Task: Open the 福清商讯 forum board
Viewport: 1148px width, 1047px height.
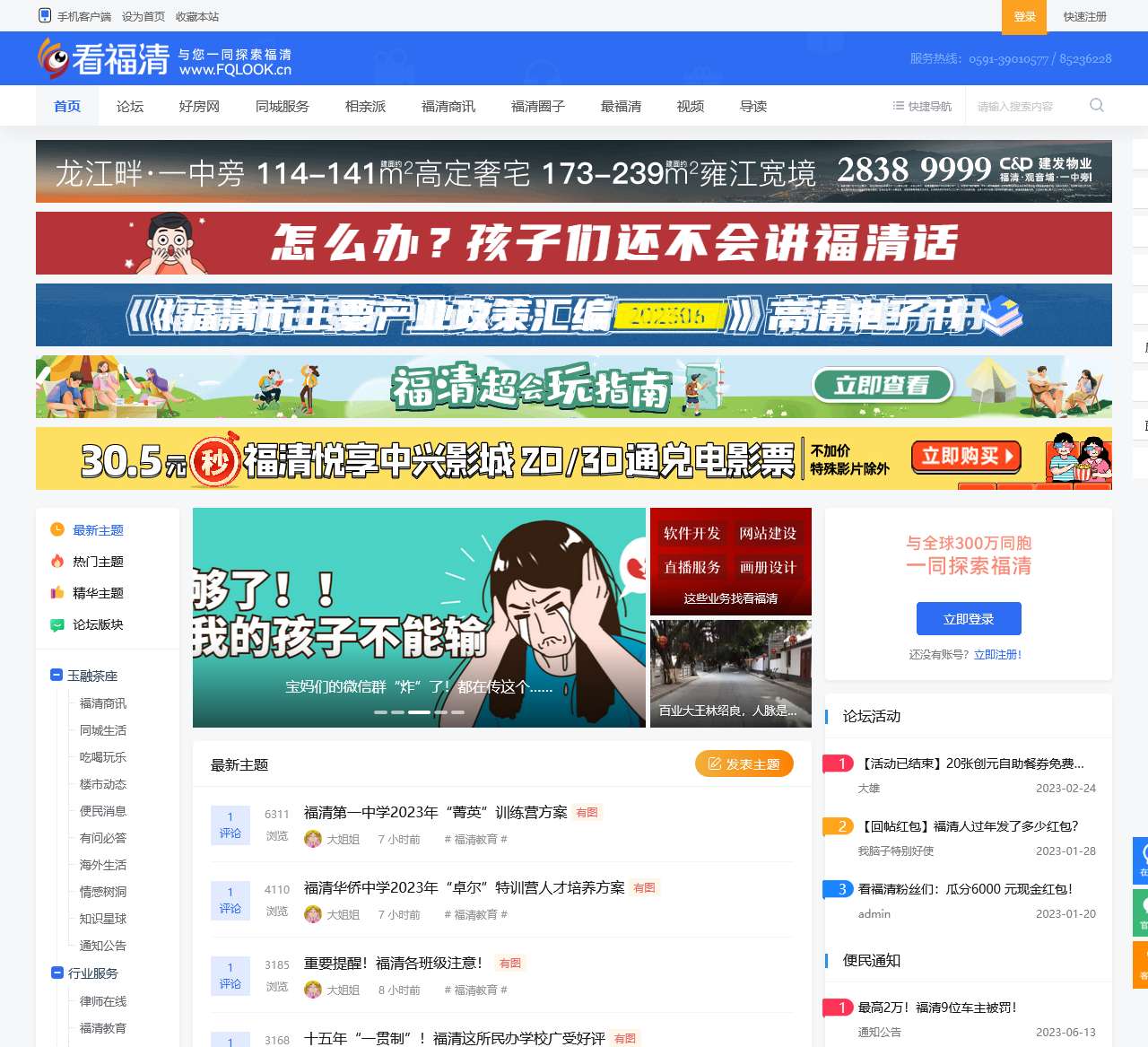Action: (103, 703)
